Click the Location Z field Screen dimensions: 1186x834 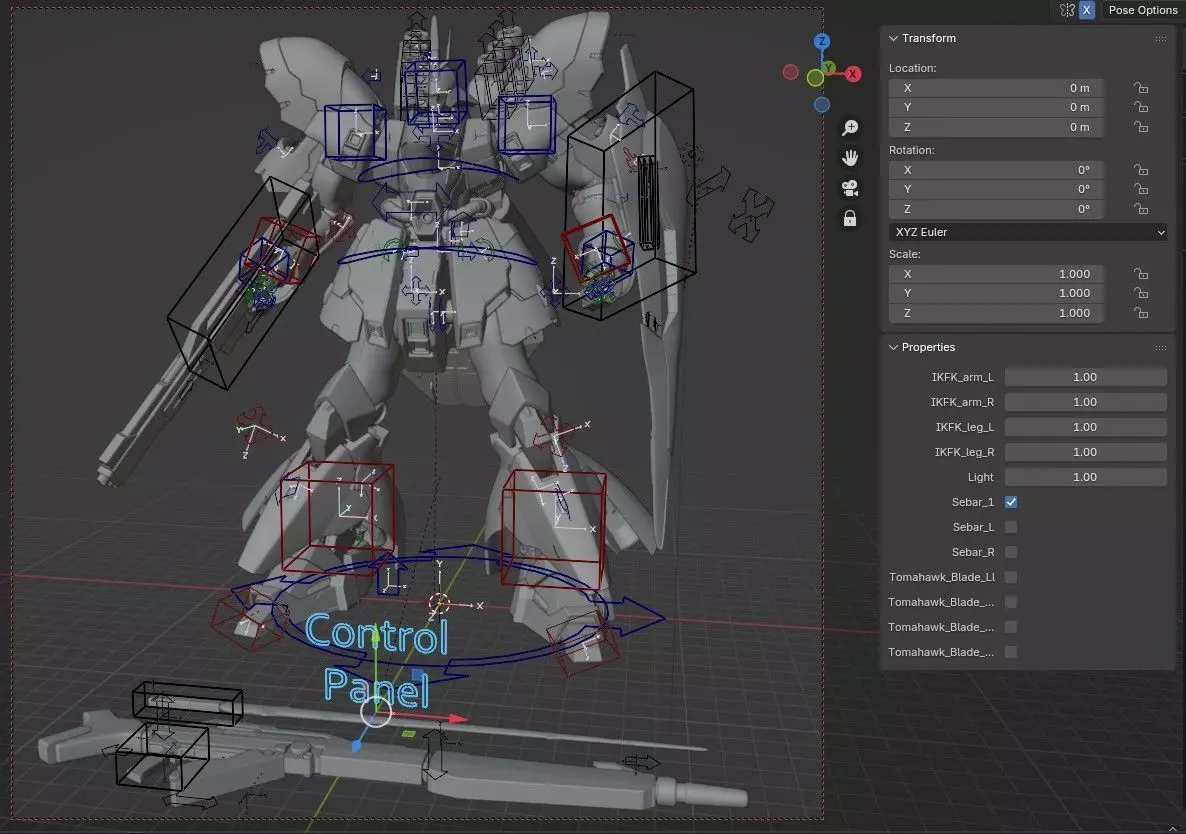tap(995, 127)
